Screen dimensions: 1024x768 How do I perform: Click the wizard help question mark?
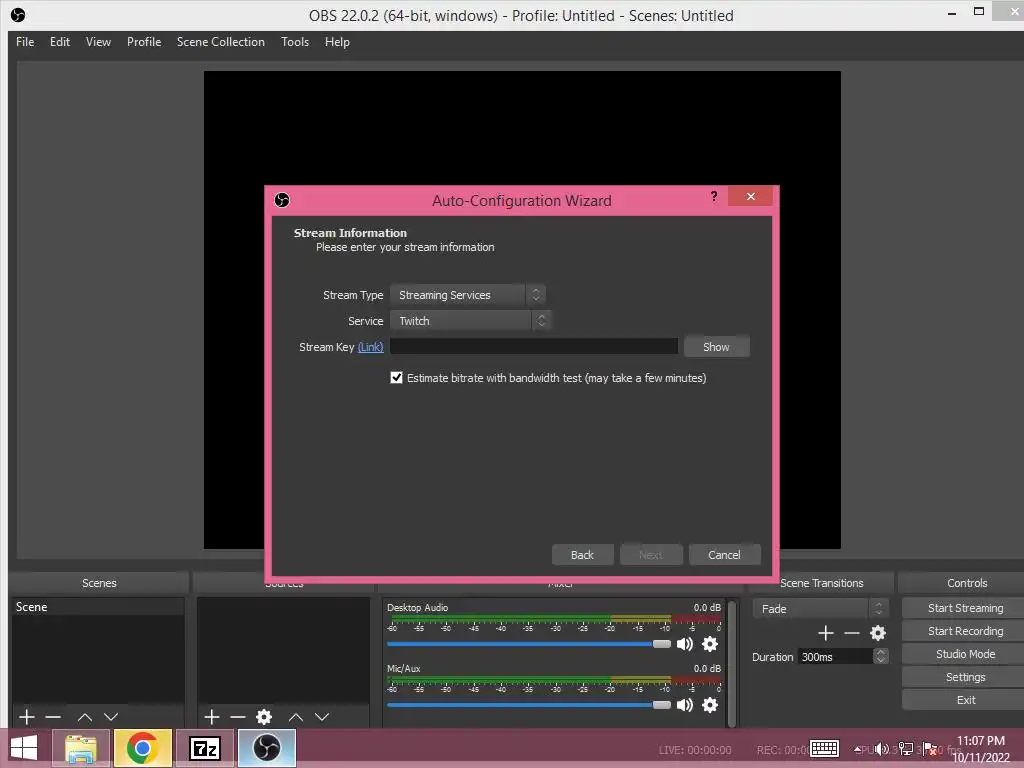[714, 196]
